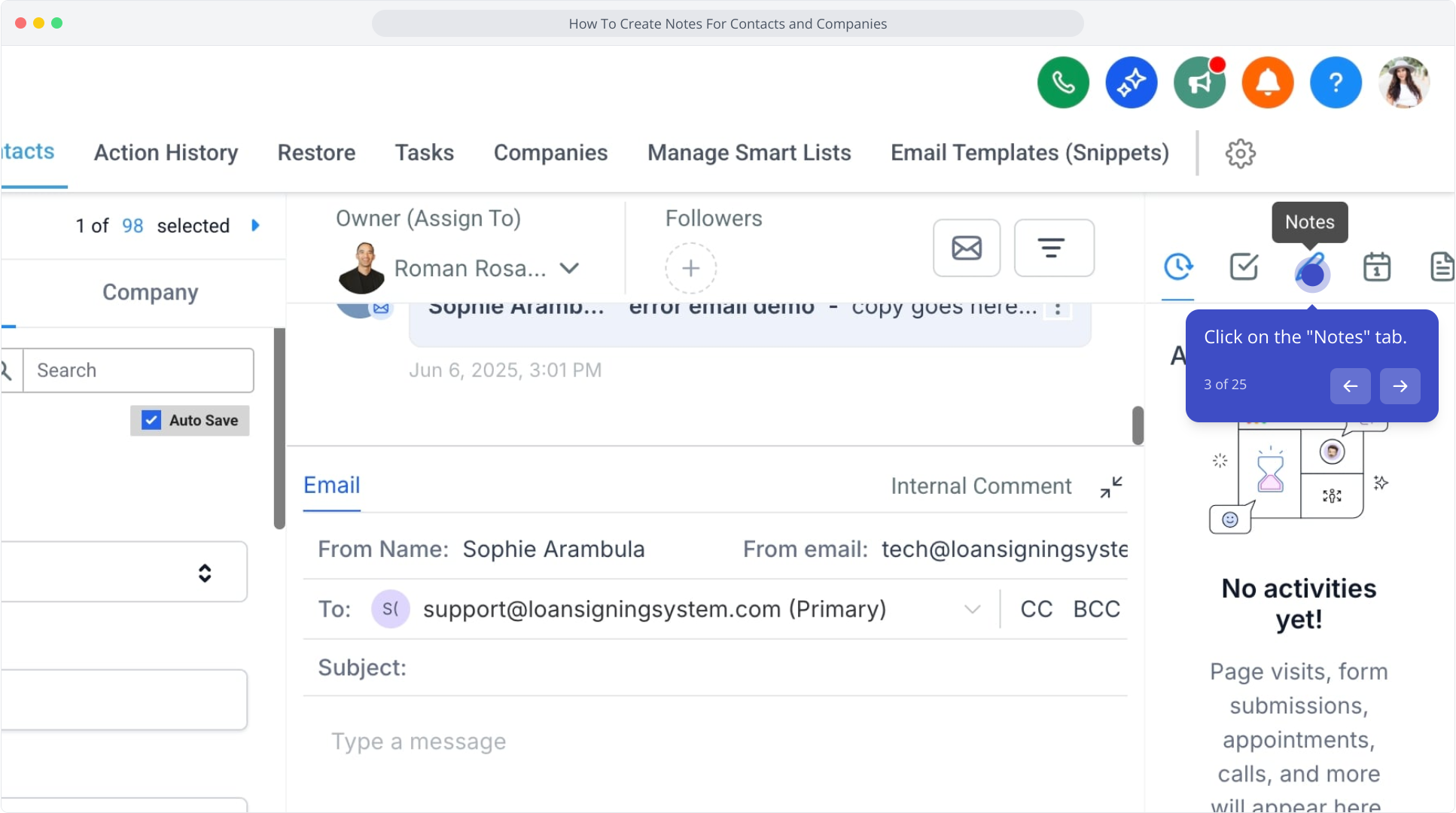Click the left panel scrollbar
Viewport: 1456px width, 813px height.
(x=279, y=428)
